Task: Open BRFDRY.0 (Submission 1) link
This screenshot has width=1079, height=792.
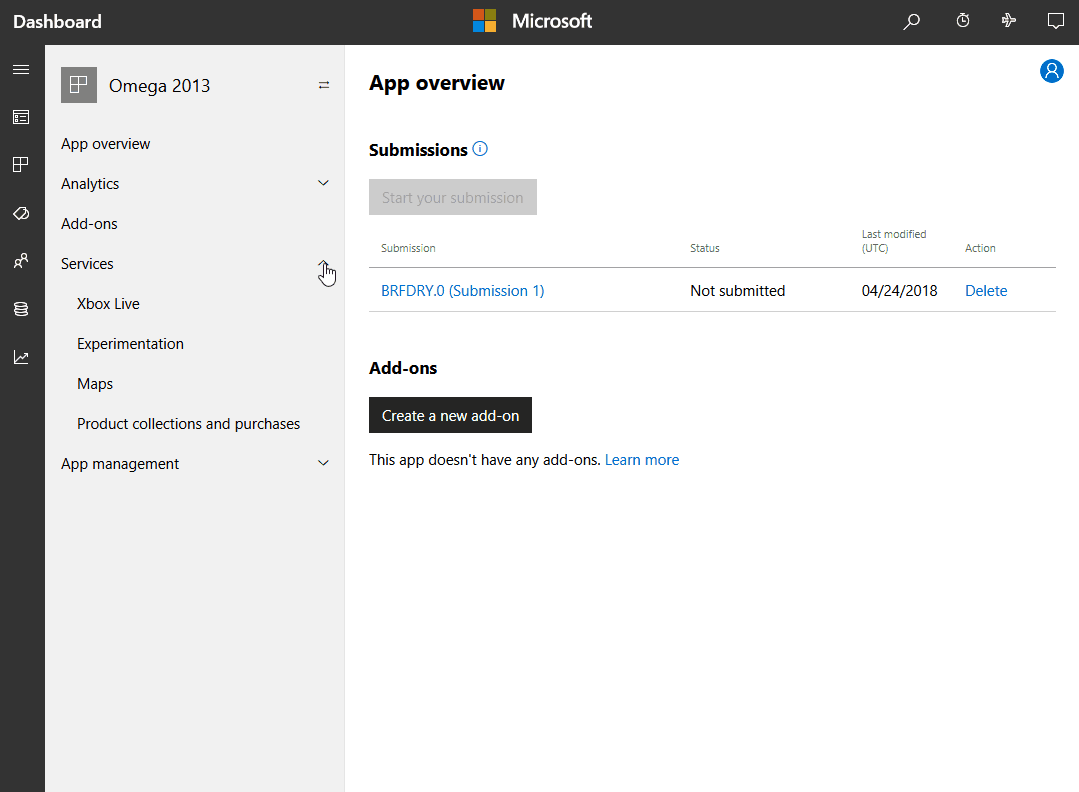Action: (462, 290)
